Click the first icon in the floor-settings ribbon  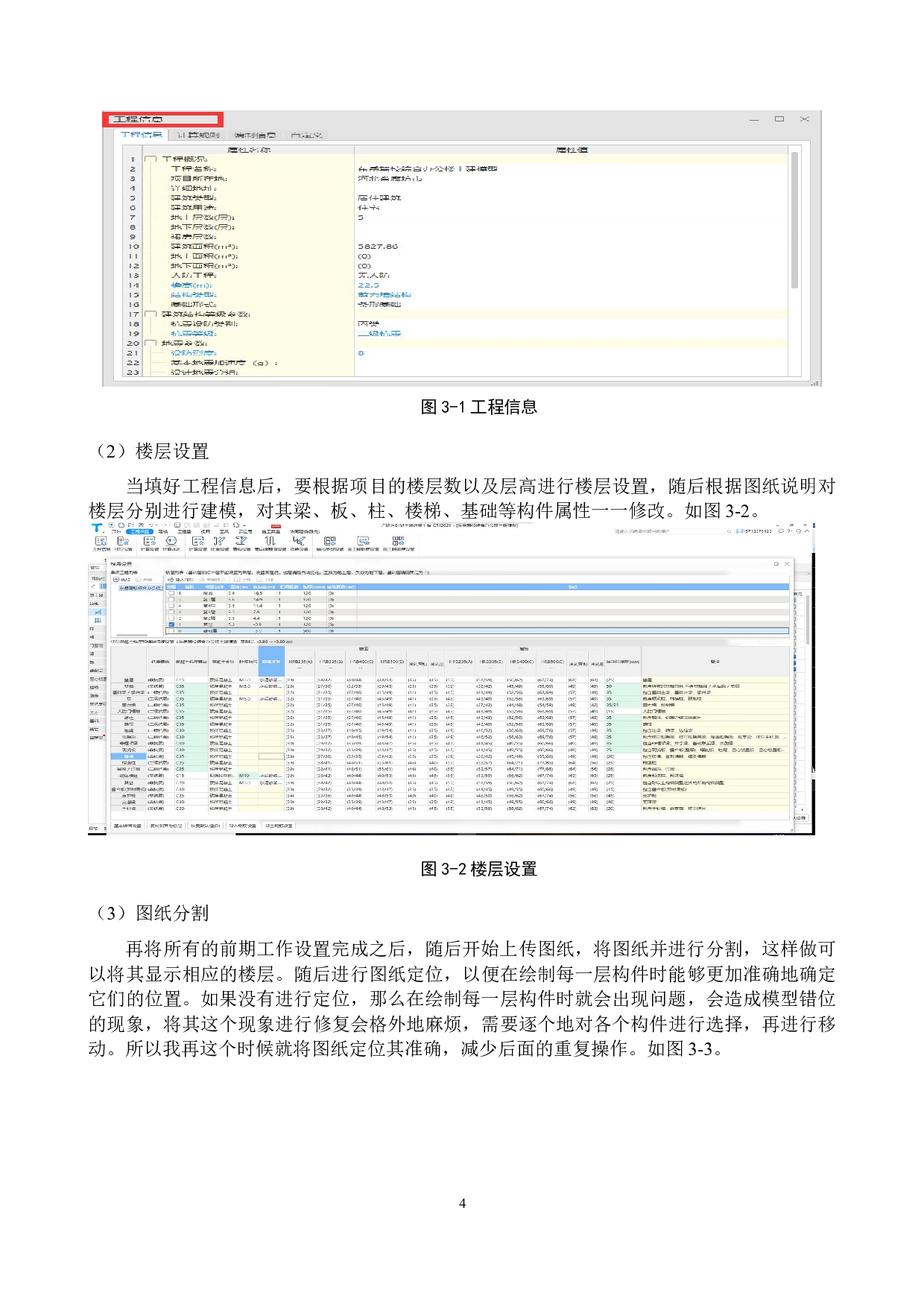[x=101, y=540]
